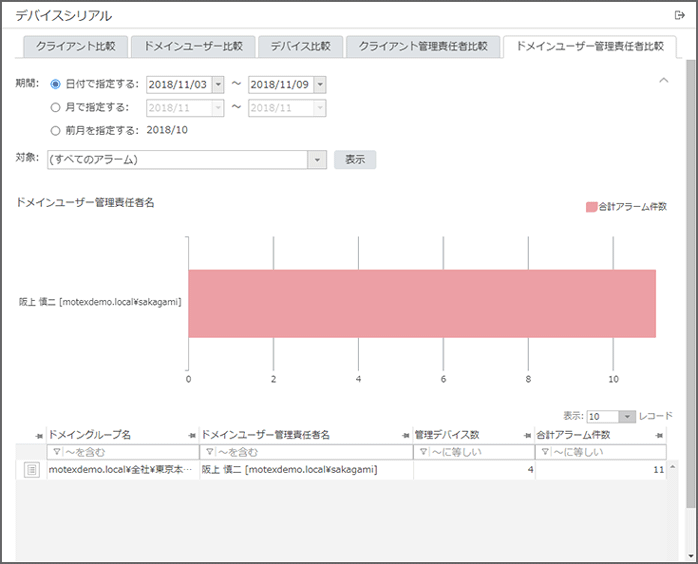Open the detail icon for the motexdemo.local row
The image size is (698, 564).
(x=32, y=470)
